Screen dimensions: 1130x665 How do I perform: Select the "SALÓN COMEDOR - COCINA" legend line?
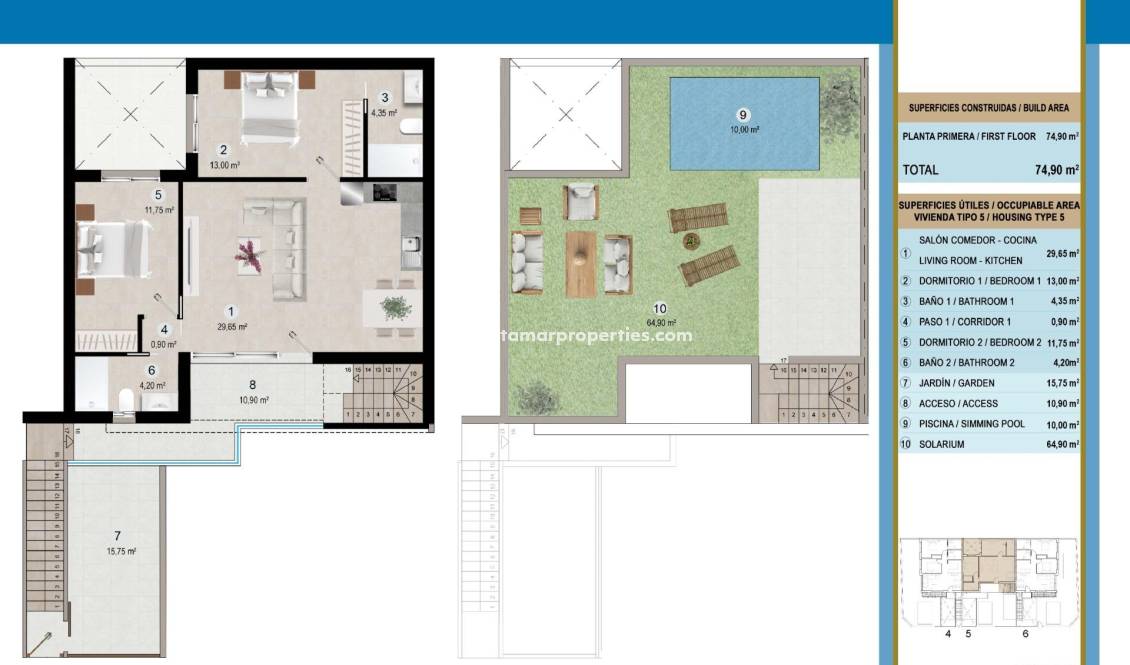[x=977, y=240]
